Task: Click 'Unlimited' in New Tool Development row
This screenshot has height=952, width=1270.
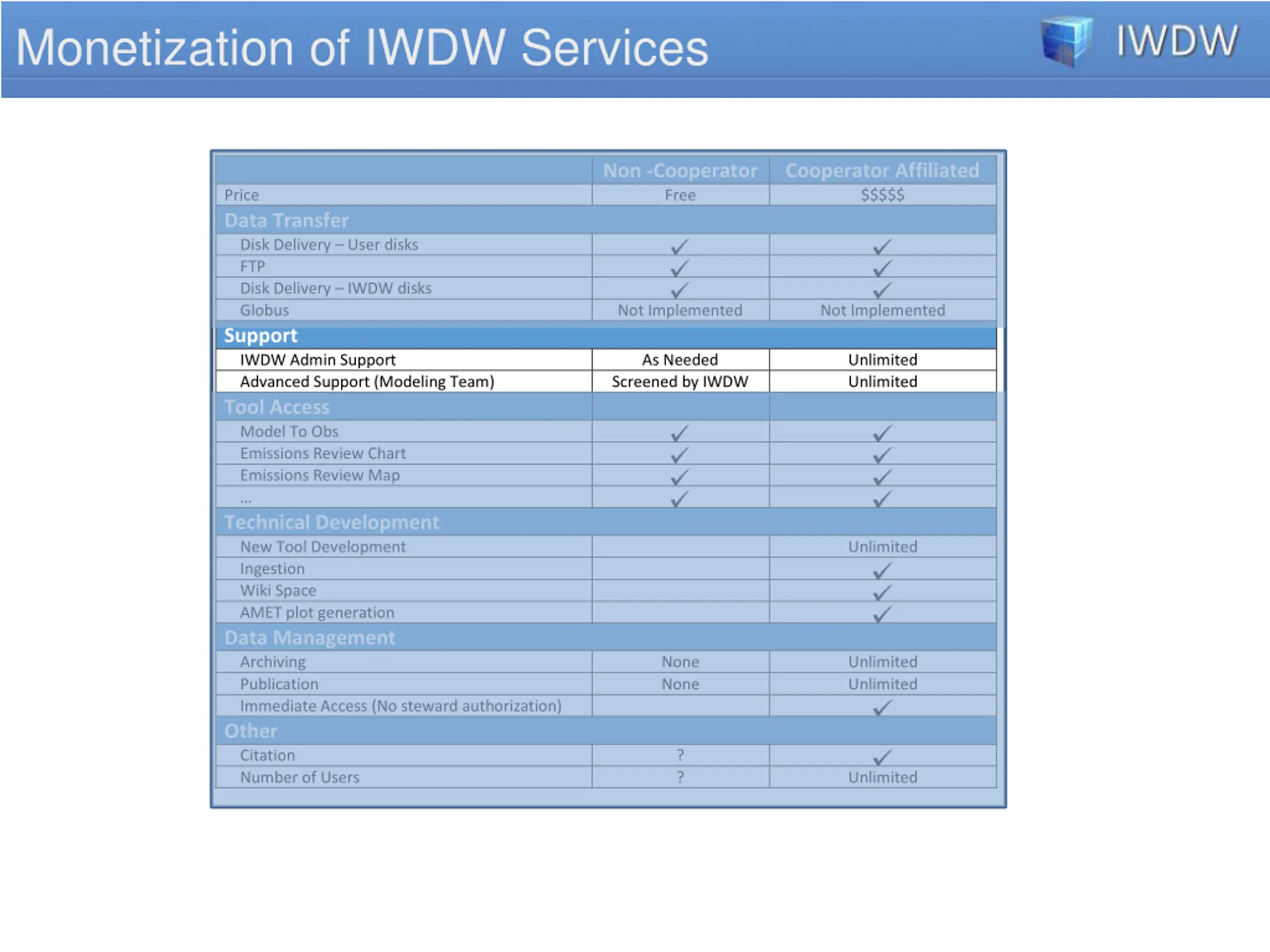Action: click(x=883, y=547)
